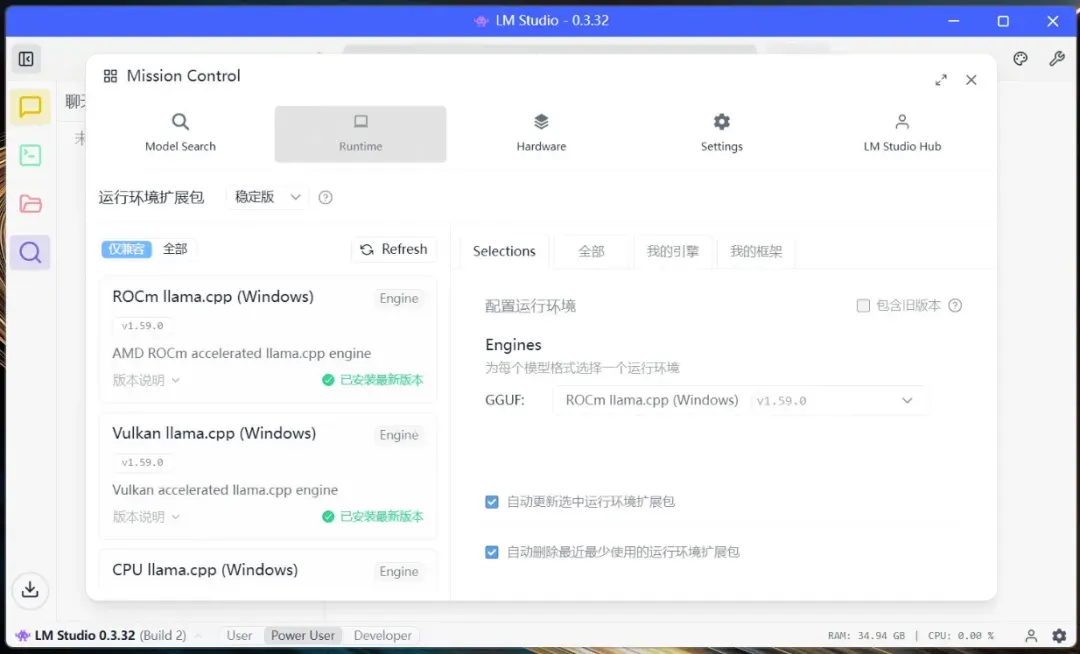Click the Refresh button
Image resolution: width=1080 pixels, height=654 pixels.
pos(394,249)
